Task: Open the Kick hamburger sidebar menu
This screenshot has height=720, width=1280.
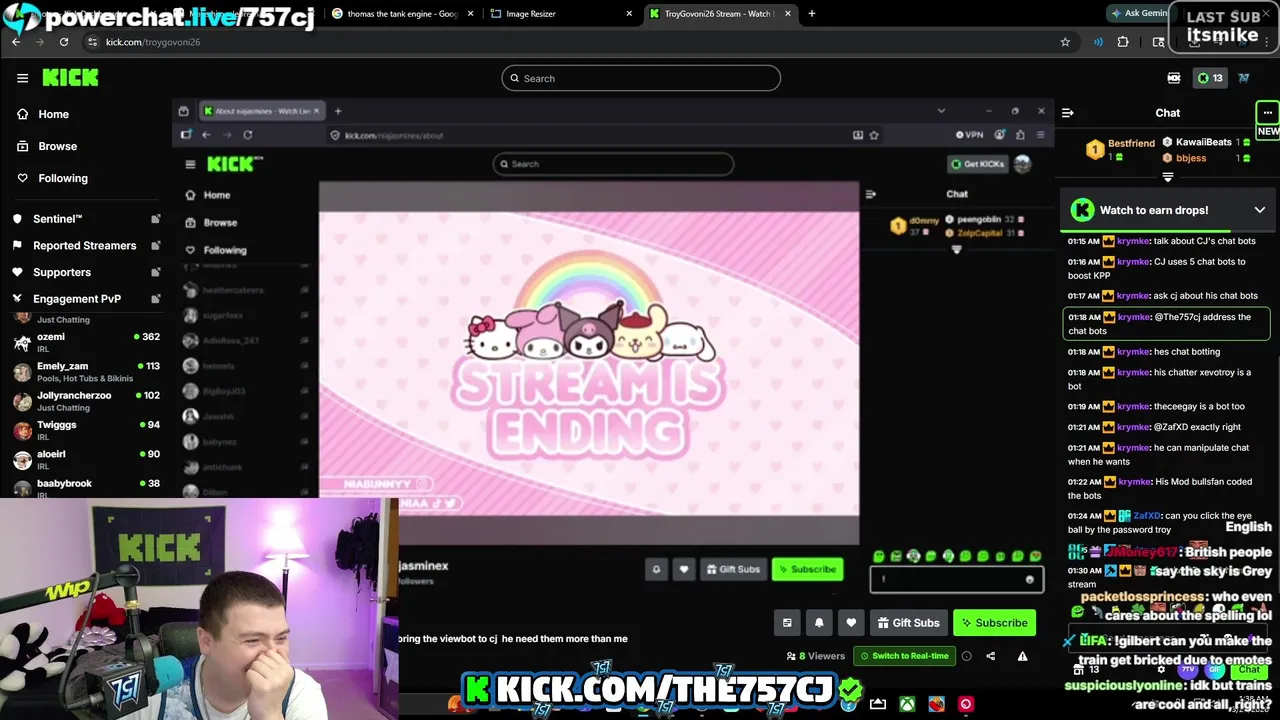Action: [x=22, y=78]
